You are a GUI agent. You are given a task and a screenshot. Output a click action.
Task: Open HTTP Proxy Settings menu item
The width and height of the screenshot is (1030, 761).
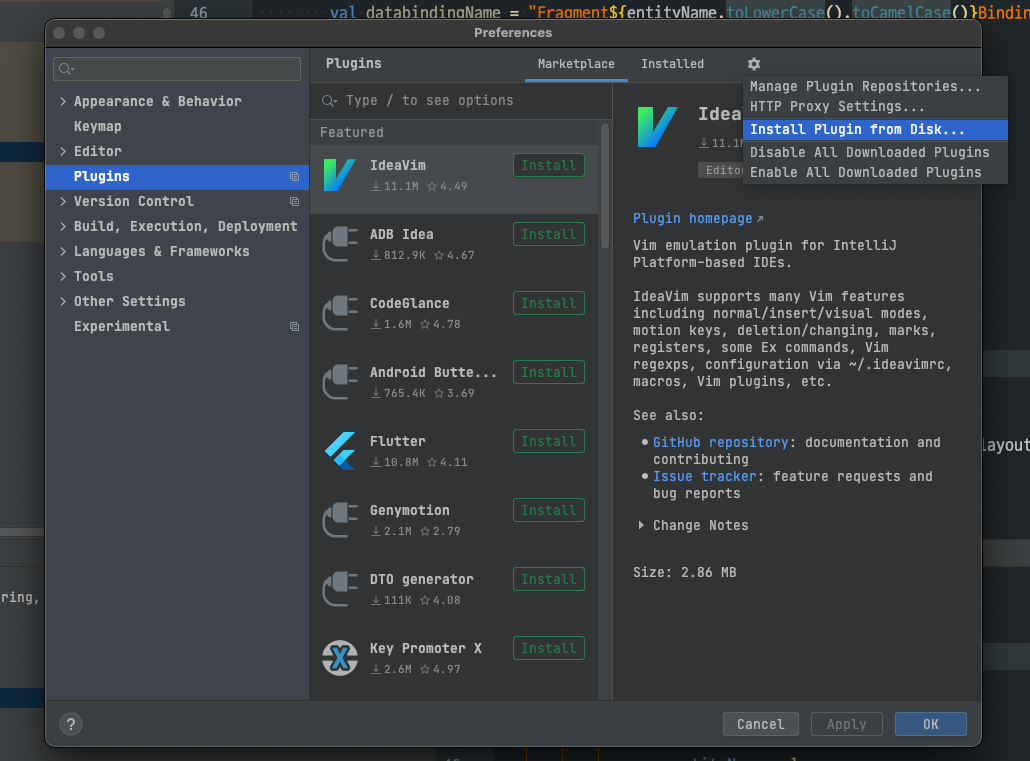tap(875, 106)
